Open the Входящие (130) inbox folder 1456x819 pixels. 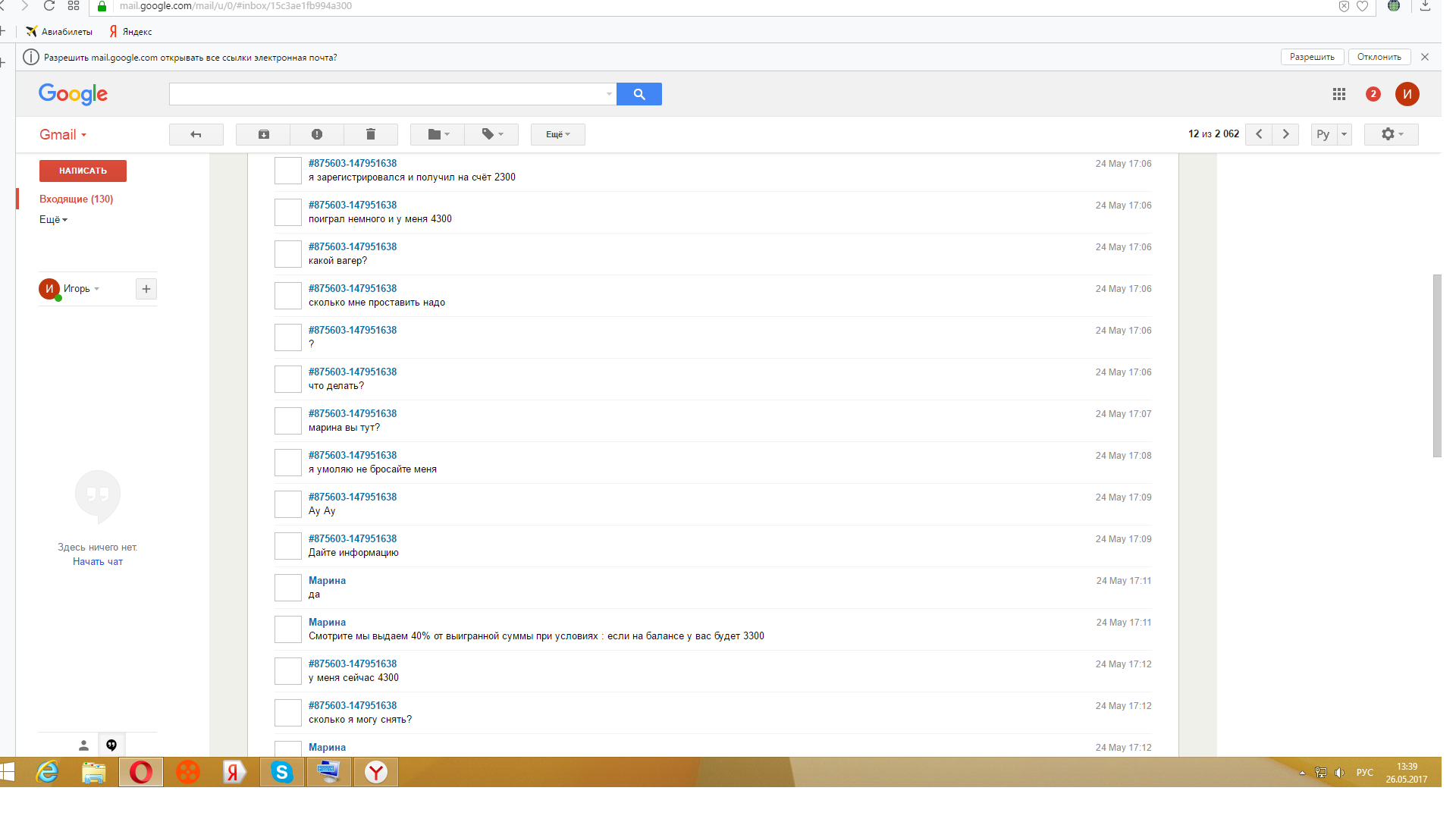click(x=76, y=199)
